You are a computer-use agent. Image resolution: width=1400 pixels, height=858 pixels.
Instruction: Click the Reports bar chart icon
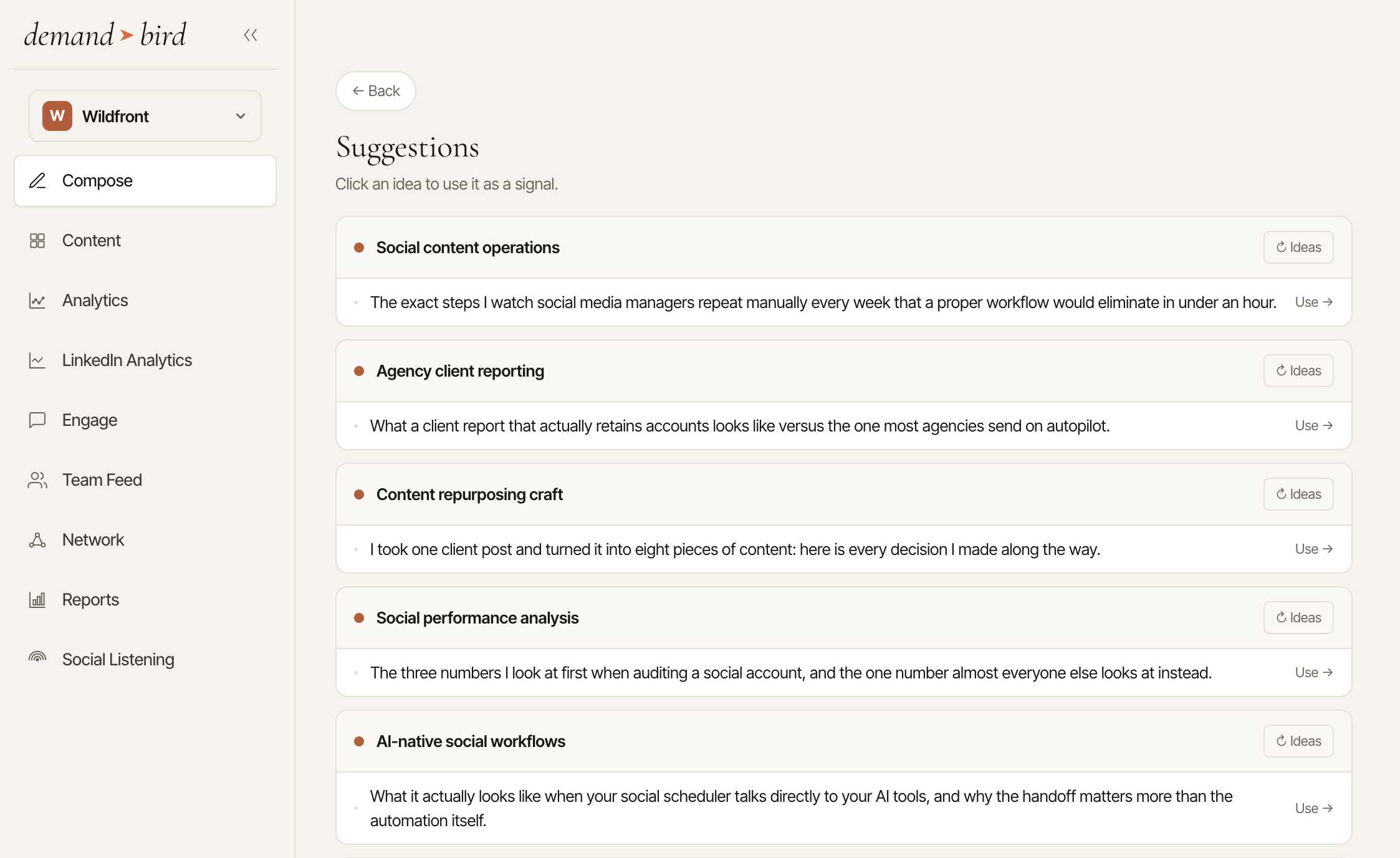click(x=37, y=600)
